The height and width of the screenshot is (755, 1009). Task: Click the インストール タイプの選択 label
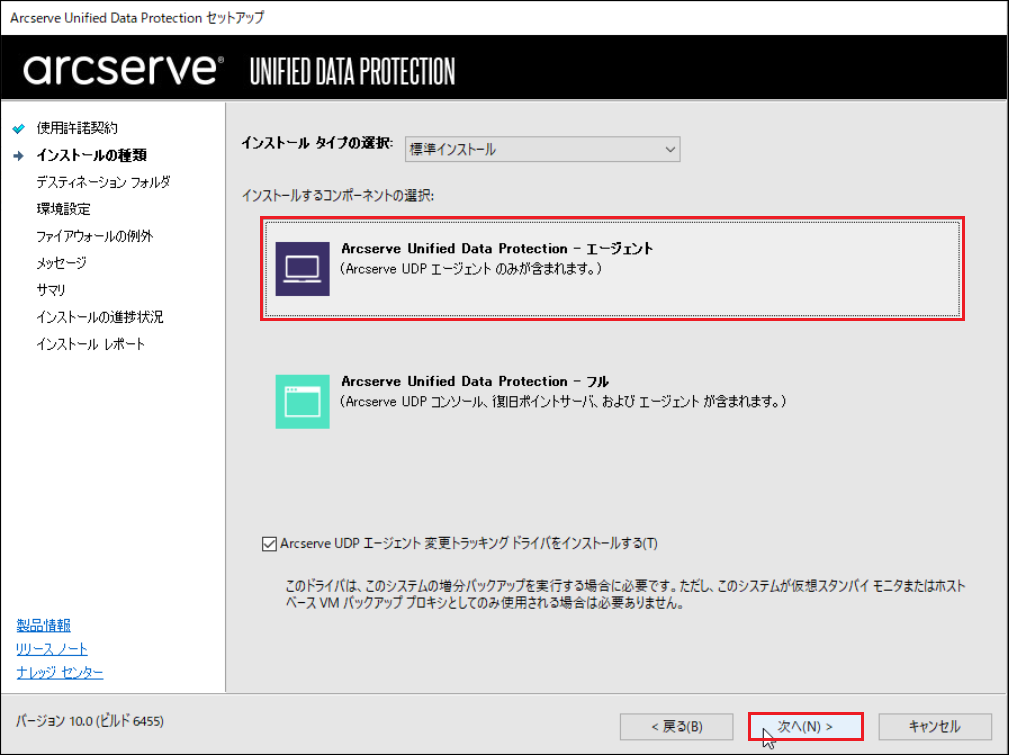coord(317,143)
